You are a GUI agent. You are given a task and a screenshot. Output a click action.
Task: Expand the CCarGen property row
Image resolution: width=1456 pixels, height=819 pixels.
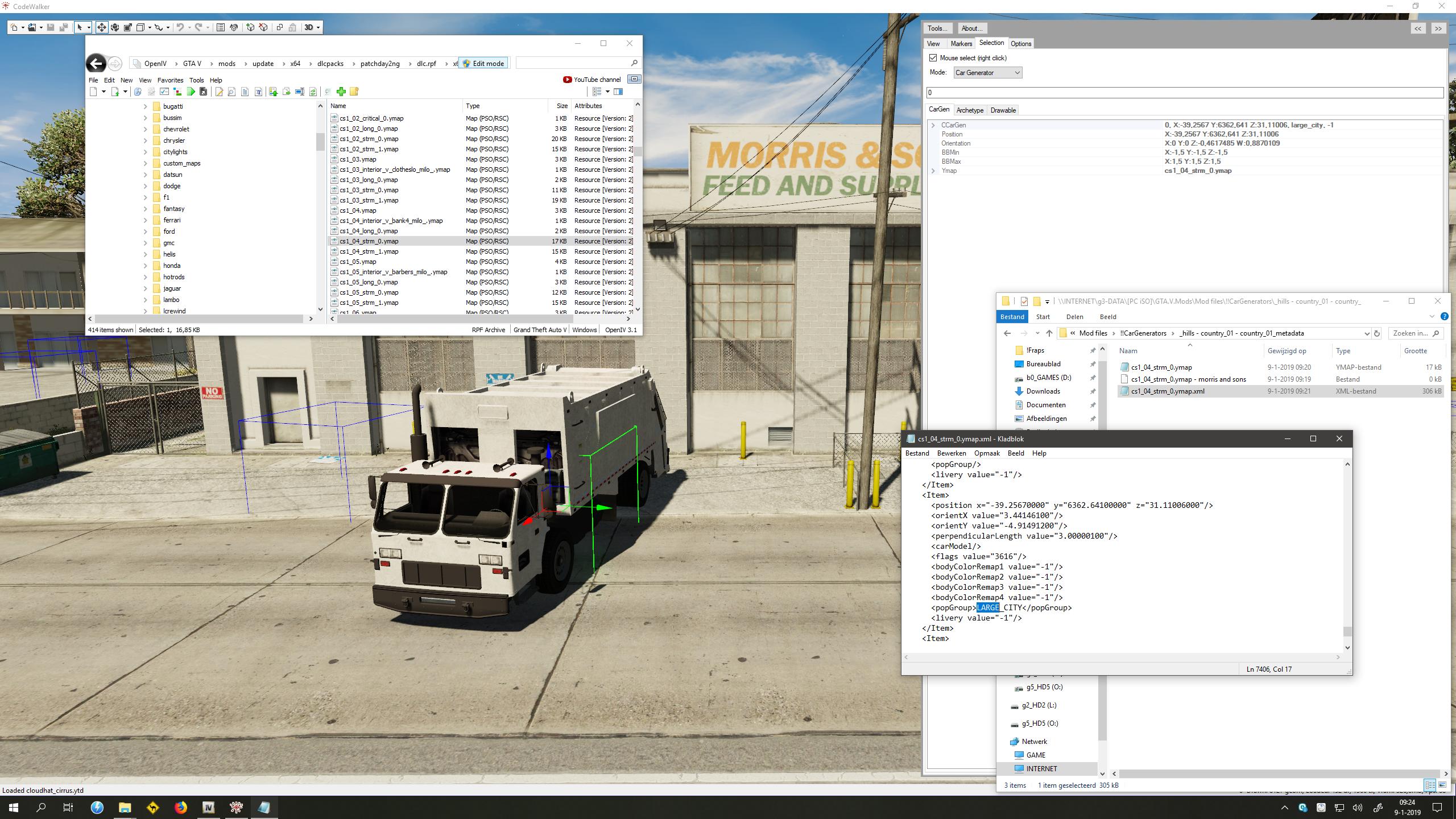tap(933, 125)
